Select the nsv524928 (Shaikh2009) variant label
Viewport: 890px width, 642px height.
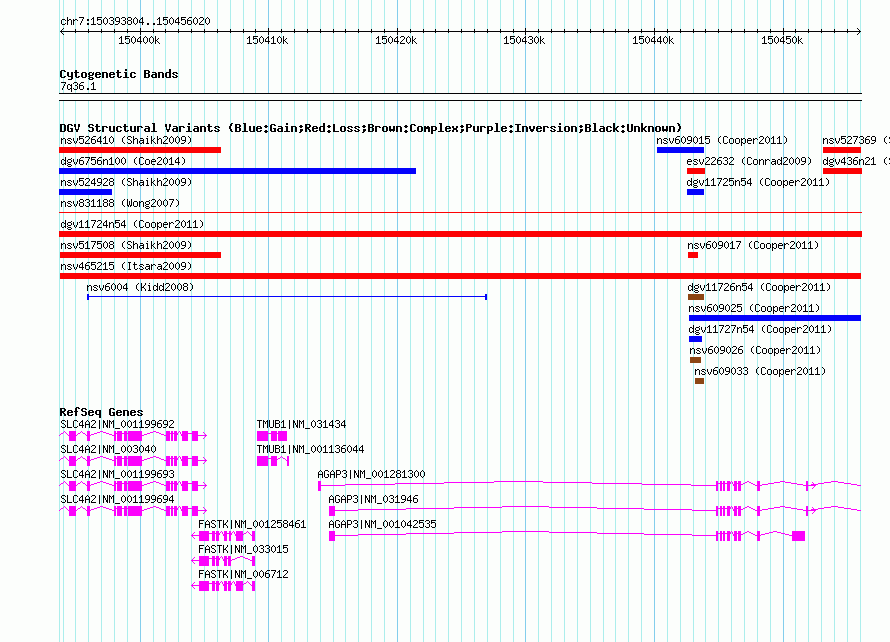pos(126,182)
